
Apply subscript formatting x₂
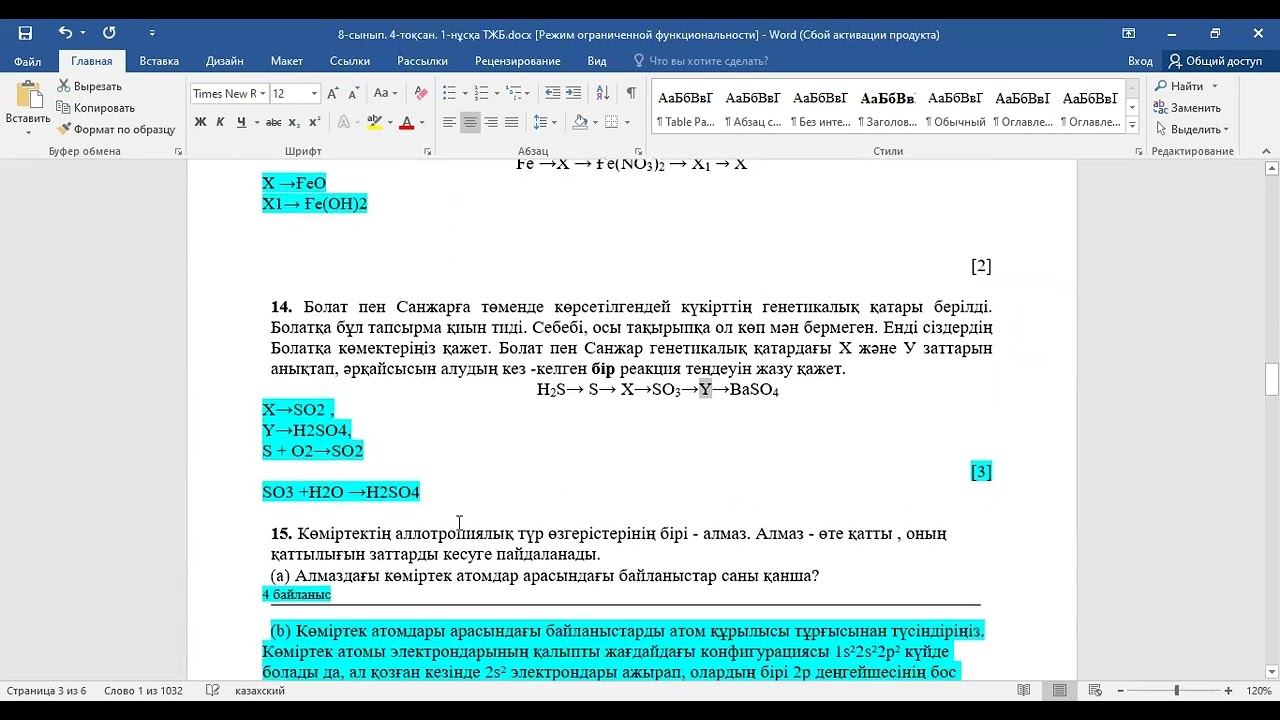pyautogui.click(x=294, y=122)
